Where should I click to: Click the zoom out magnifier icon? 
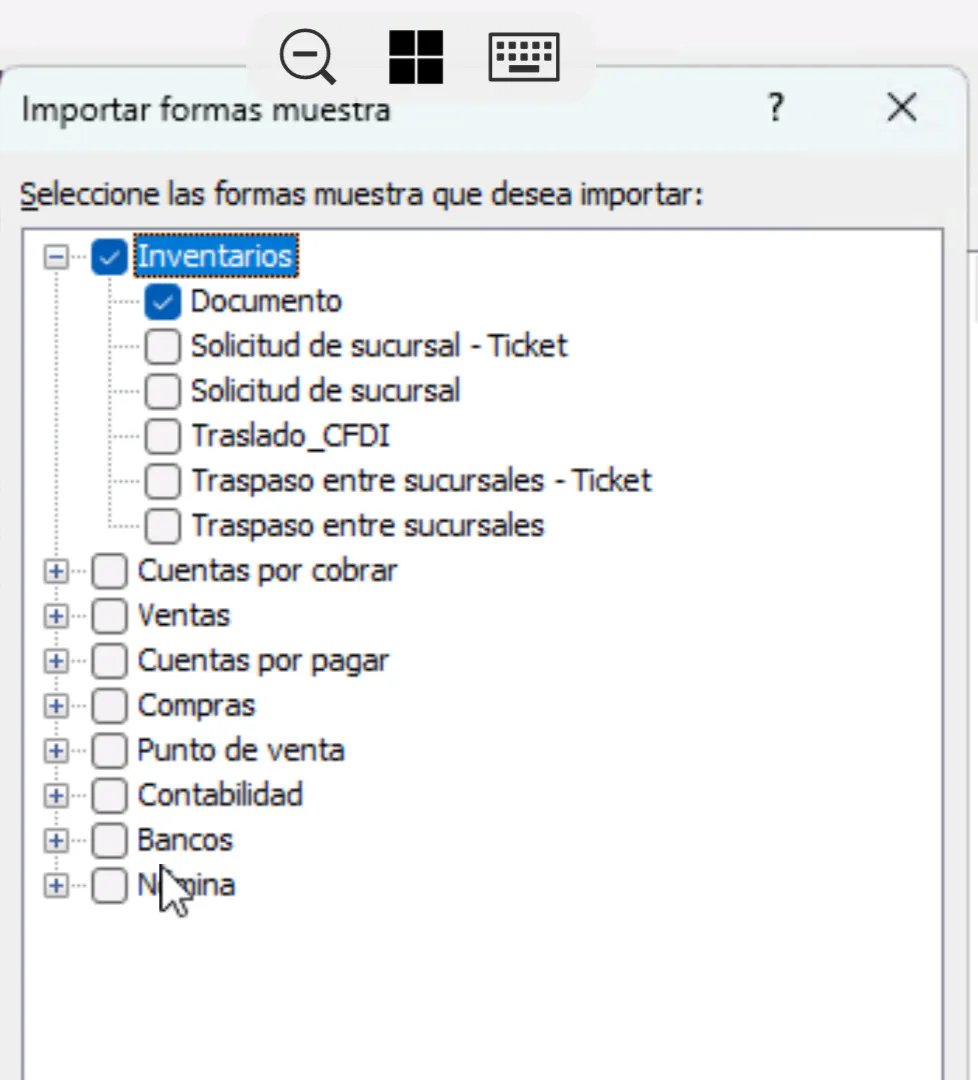(x=307, y=56)
